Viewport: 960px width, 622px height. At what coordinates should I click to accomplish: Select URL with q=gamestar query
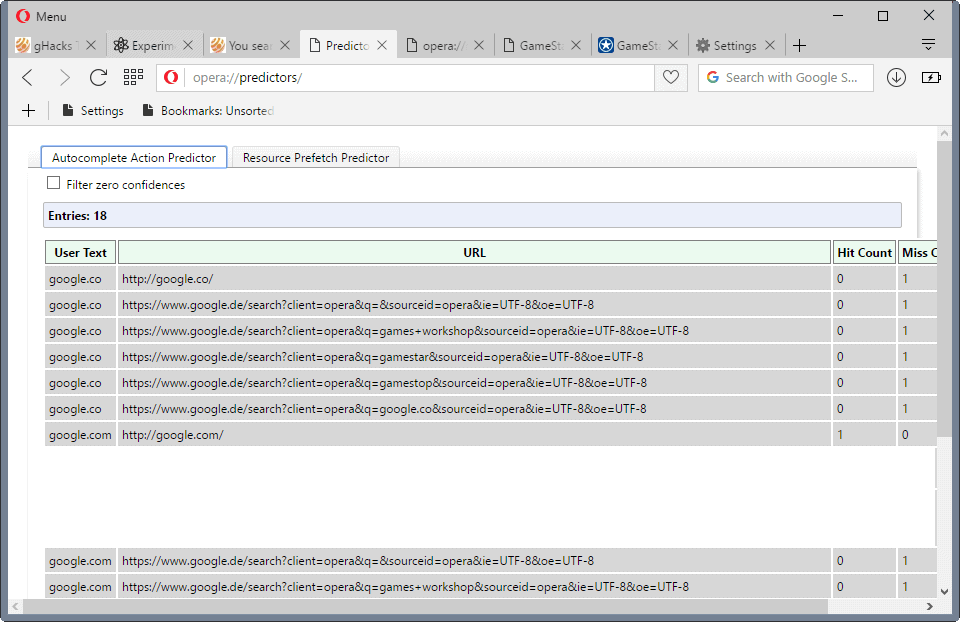coord(474,356)
